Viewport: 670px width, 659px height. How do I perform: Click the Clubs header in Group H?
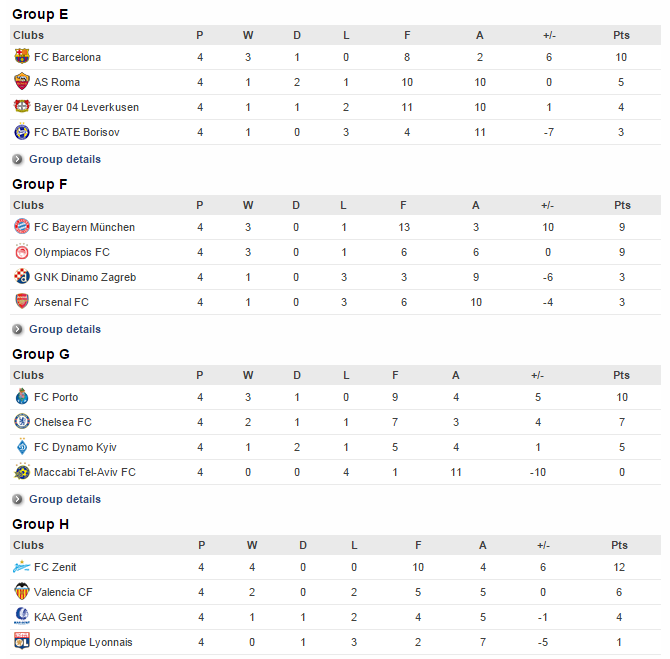[x=29, y=545]
